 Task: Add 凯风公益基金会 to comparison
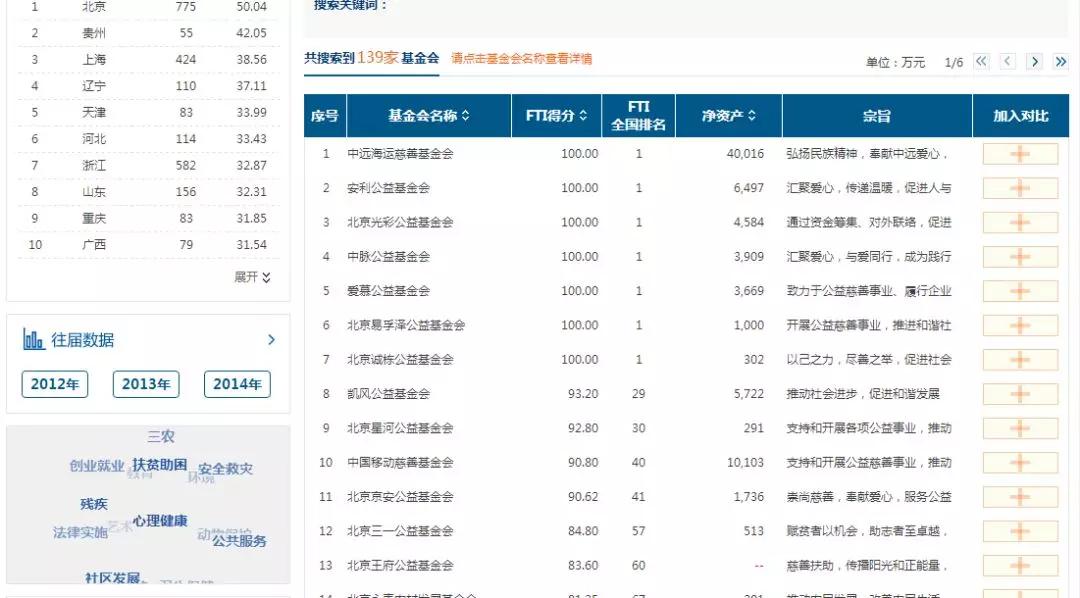pyautogui.click(x=1020, y=394)
